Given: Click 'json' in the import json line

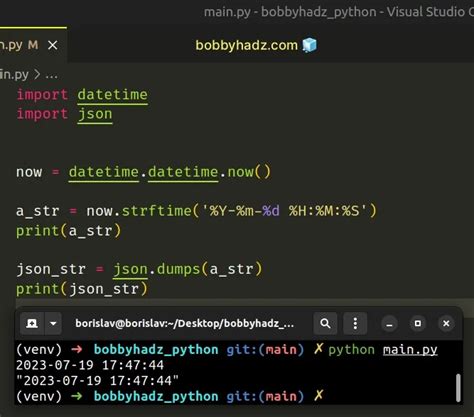Looking at the screenshot, I should point(95,114).
